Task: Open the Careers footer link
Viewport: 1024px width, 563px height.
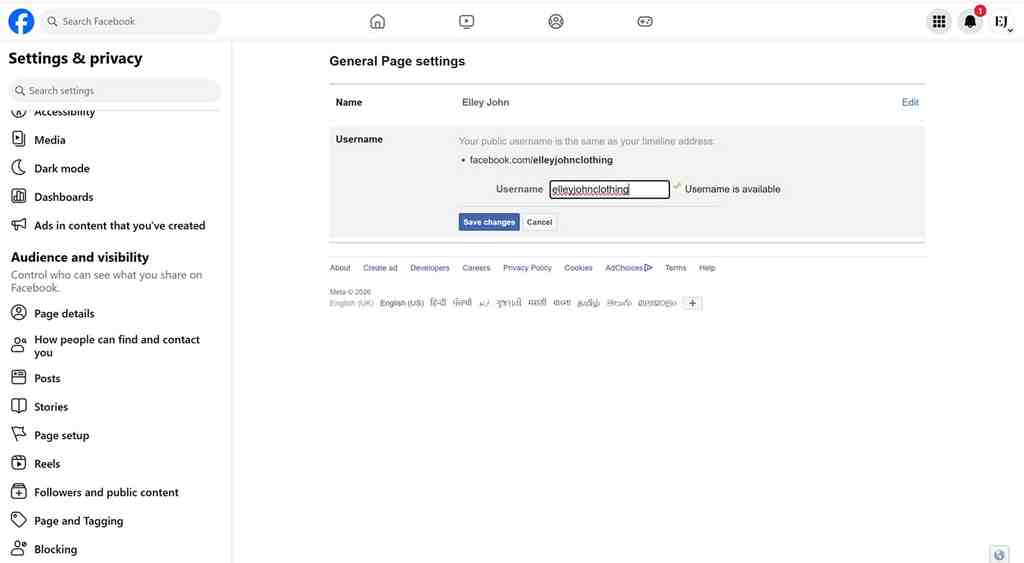Action: tap(476, 268)
